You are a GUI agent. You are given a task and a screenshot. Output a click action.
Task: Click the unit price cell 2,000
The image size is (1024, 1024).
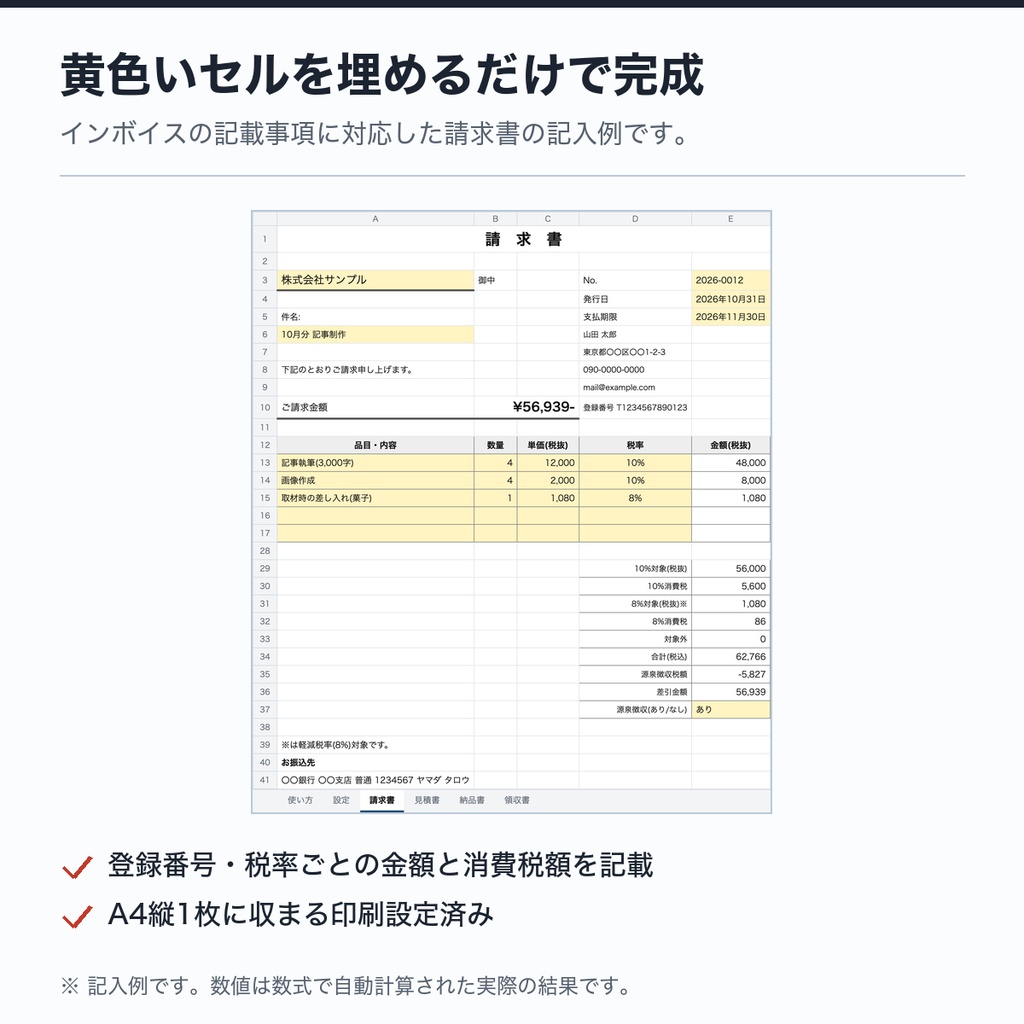coord(548,480)
